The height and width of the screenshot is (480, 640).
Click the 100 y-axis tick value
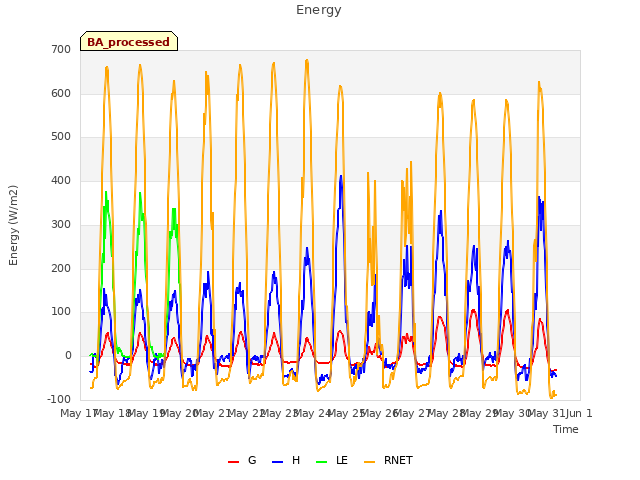[61, 312]
